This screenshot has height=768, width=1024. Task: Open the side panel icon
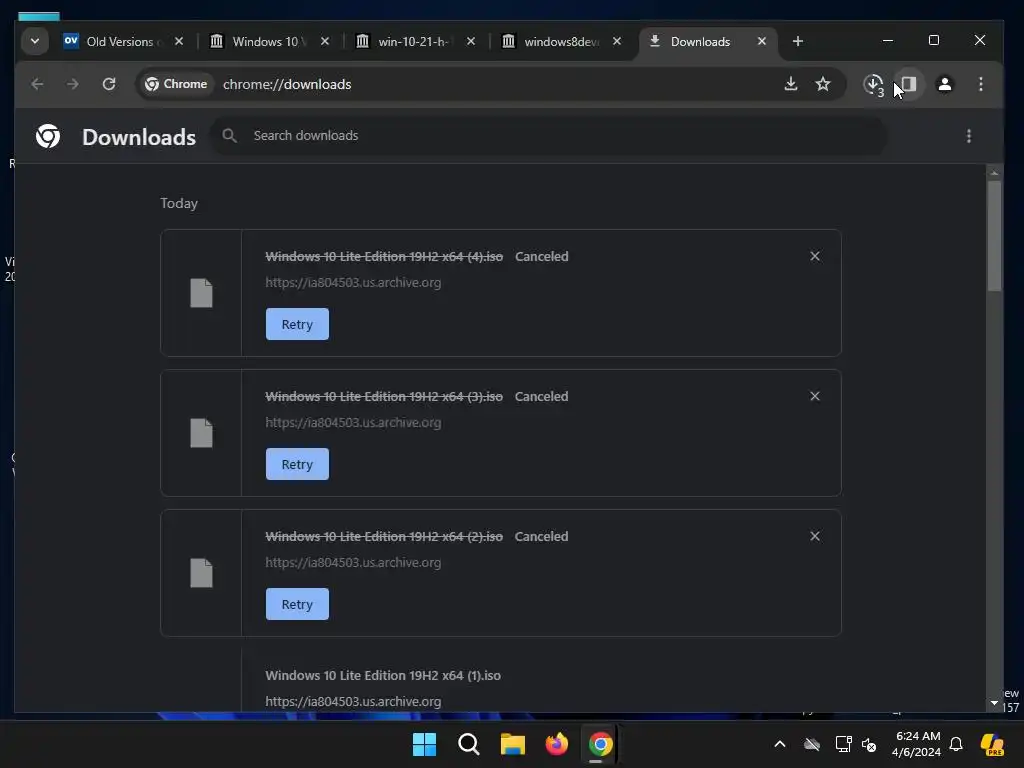(908, 84)
